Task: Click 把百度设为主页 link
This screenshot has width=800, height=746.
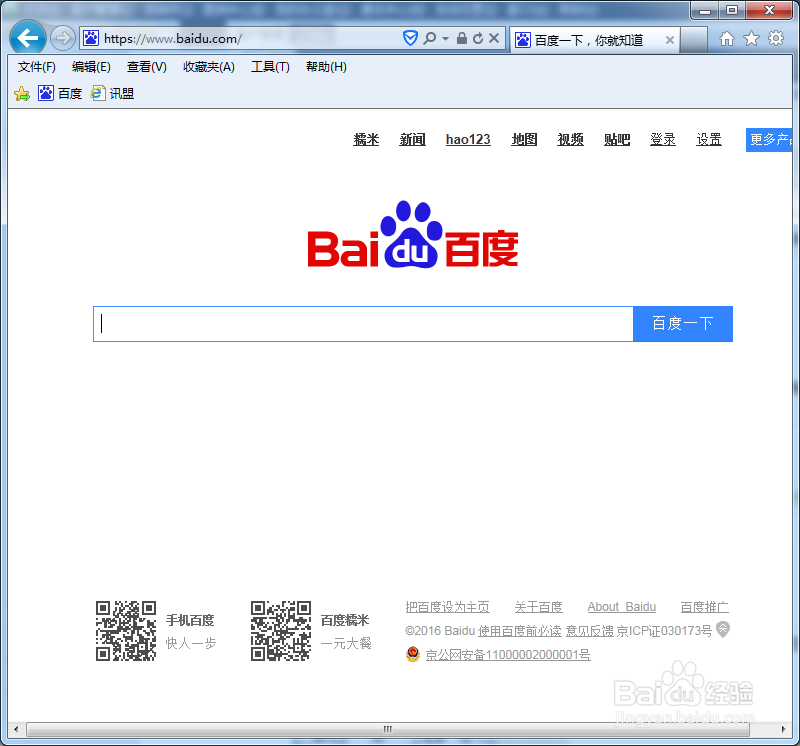Action: (x=447, y=607)
